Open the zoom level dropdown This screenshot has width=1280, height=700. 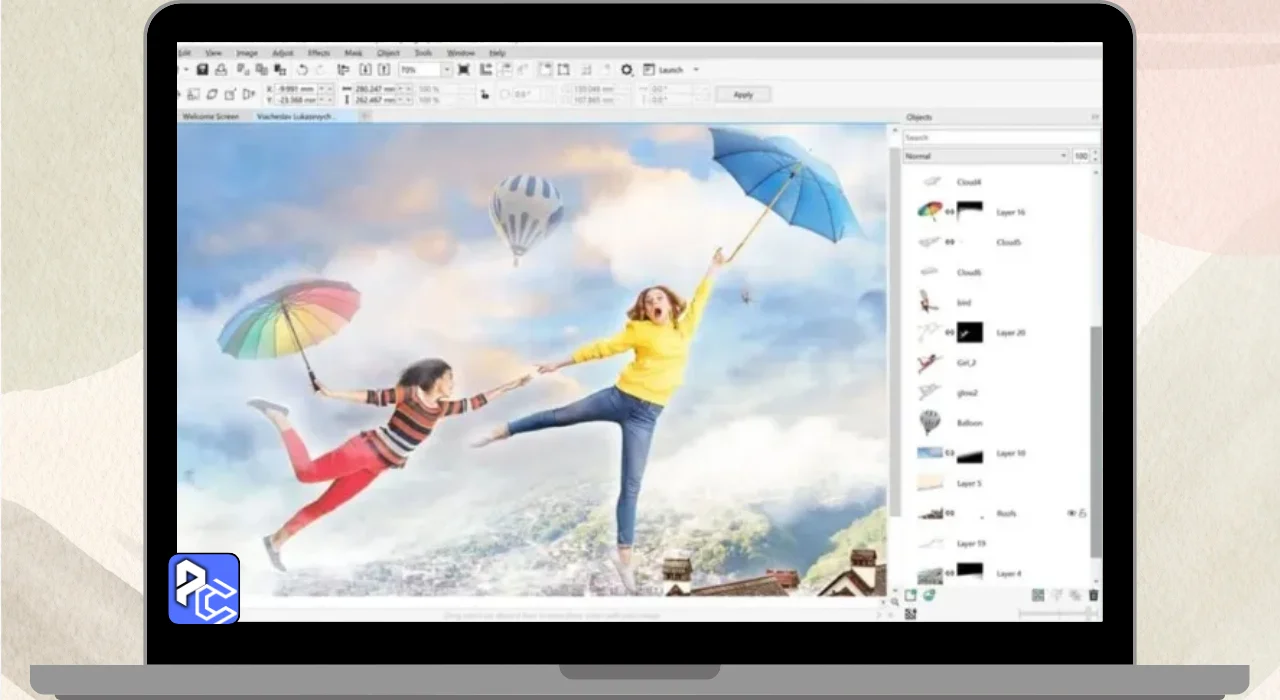(x=447, y=70)
